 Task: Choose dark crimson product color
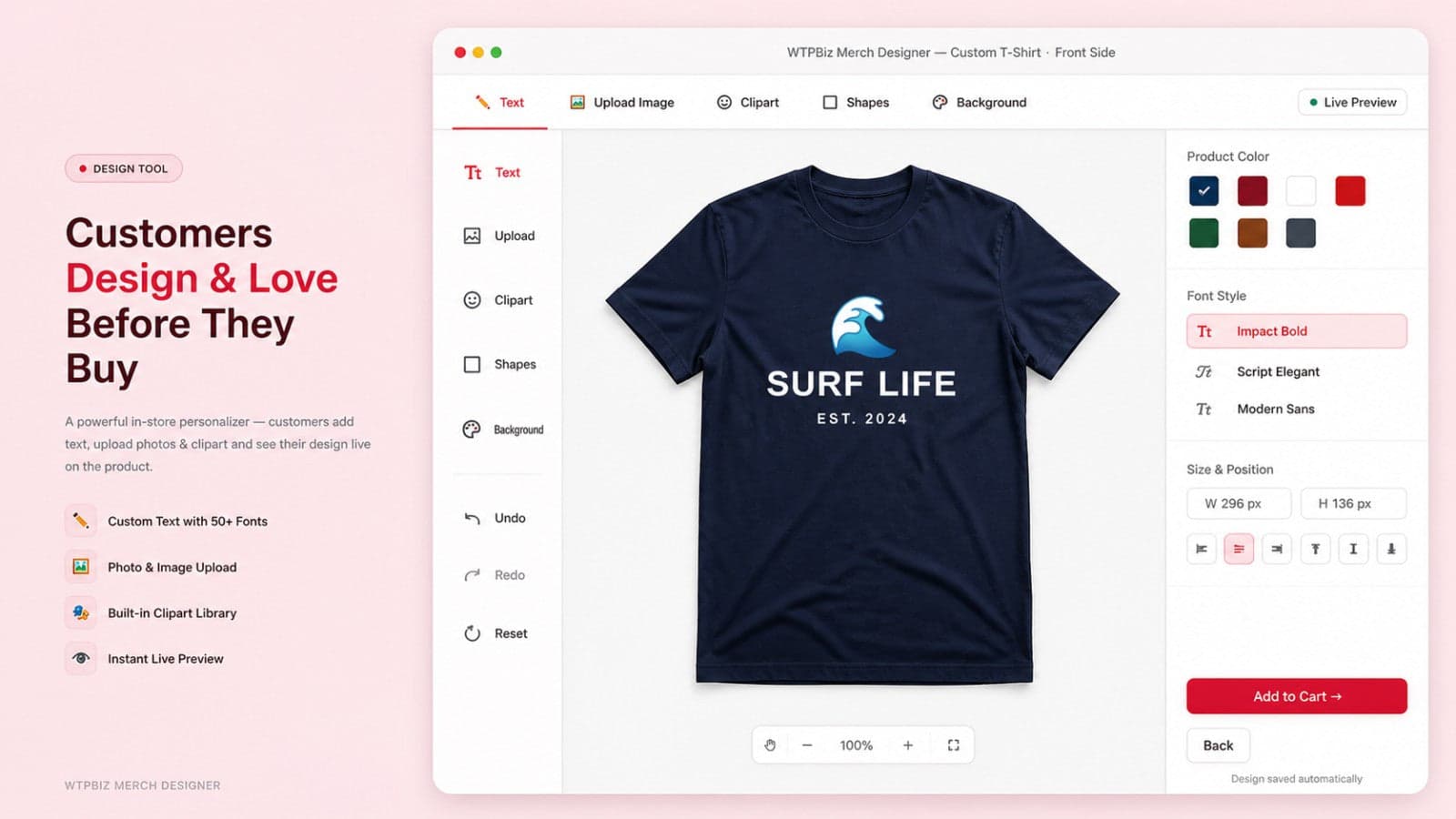[1252, 191]
